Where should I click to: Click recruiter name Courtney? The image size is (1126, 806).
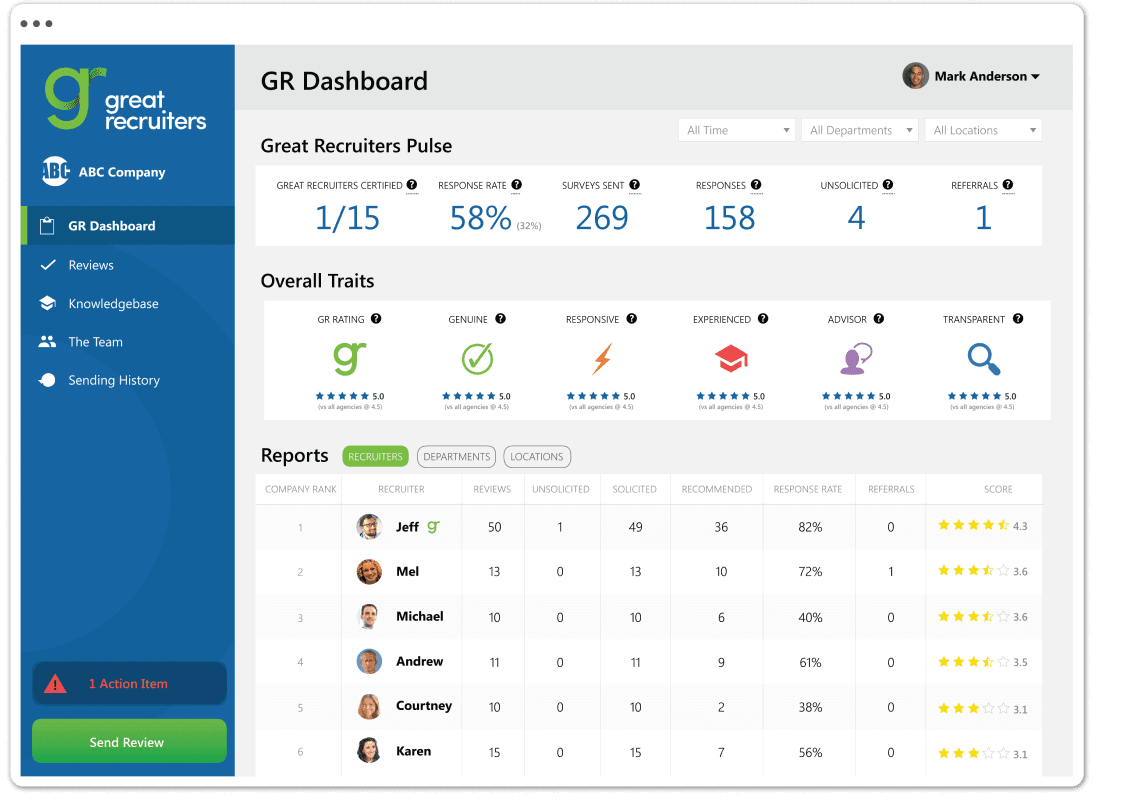(424, 706)
